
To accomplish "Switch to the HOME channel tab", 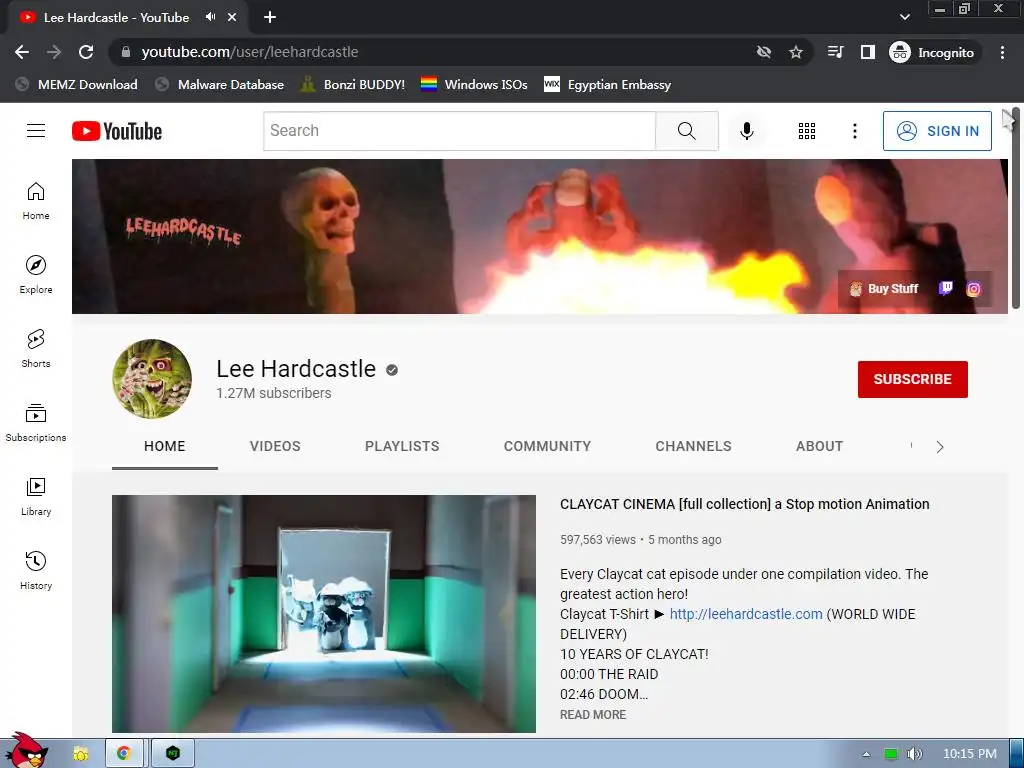I will (x=165, y=446).
